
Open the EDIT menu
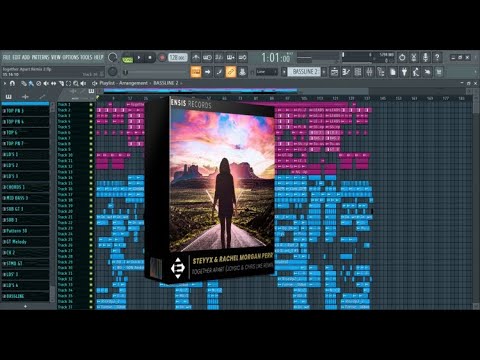pos(17,57)
